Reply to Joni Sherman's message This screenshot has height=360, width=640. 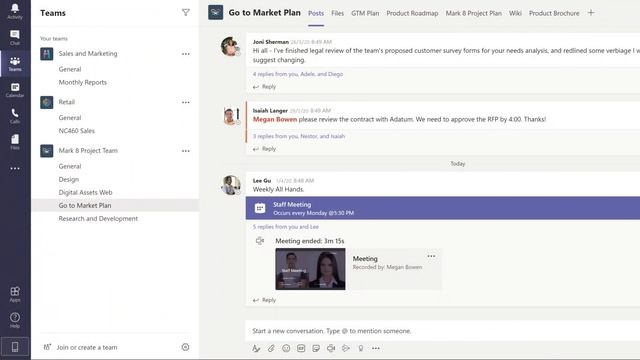pyautogui.click(x=264, y=87)
